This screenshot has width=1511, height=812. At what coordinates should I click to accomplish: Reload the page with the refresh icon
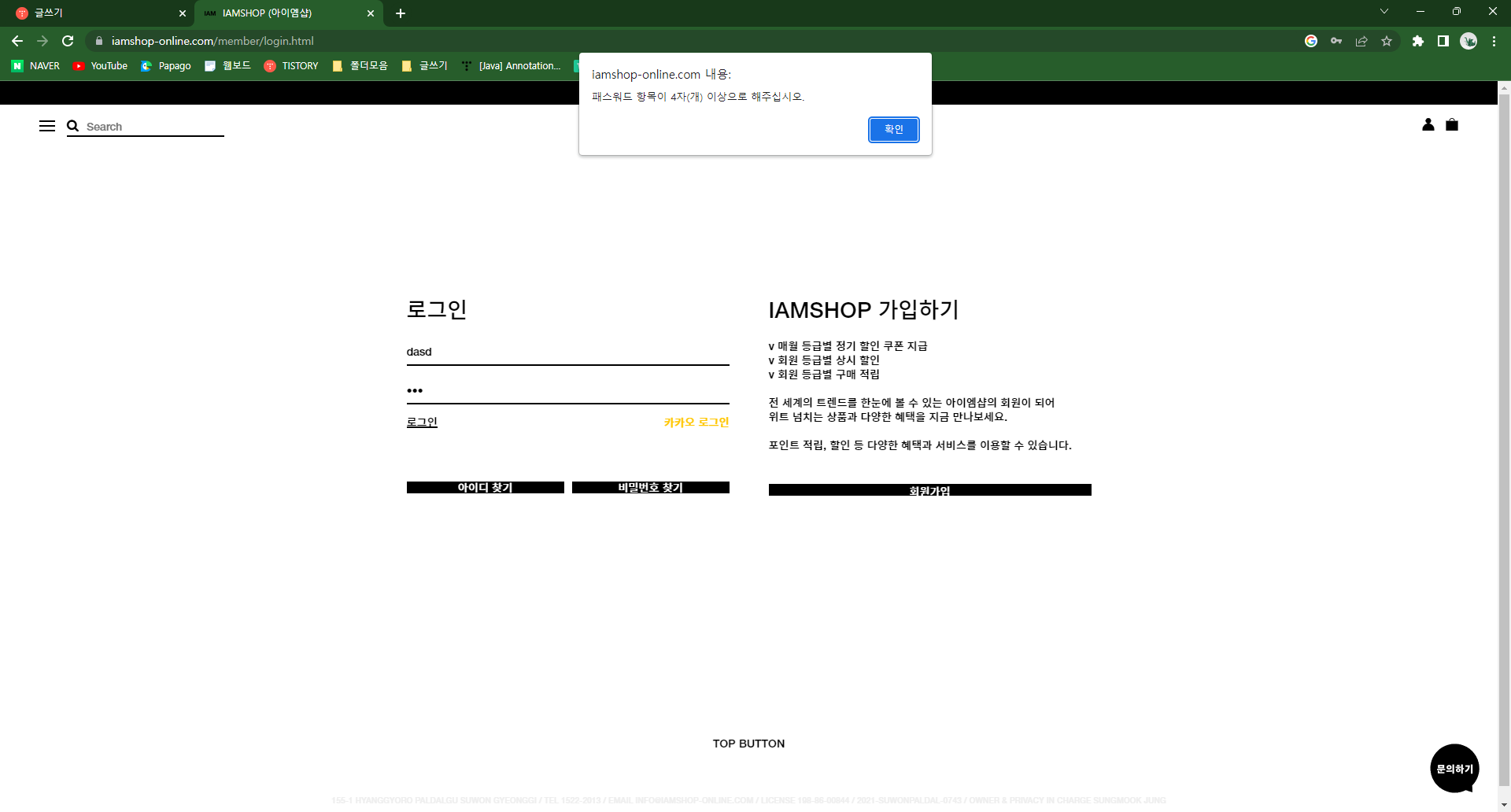pos(68,41)
